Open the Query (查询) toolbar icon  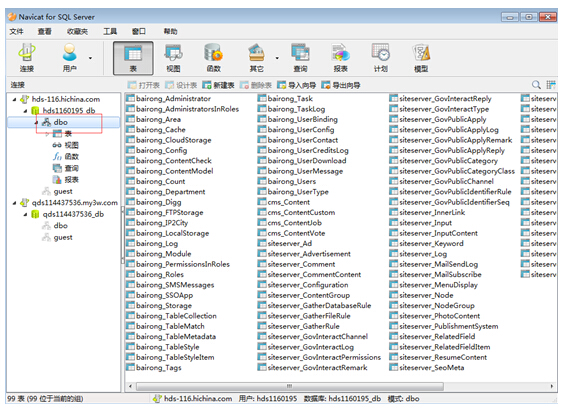click(x=300, y=58)
